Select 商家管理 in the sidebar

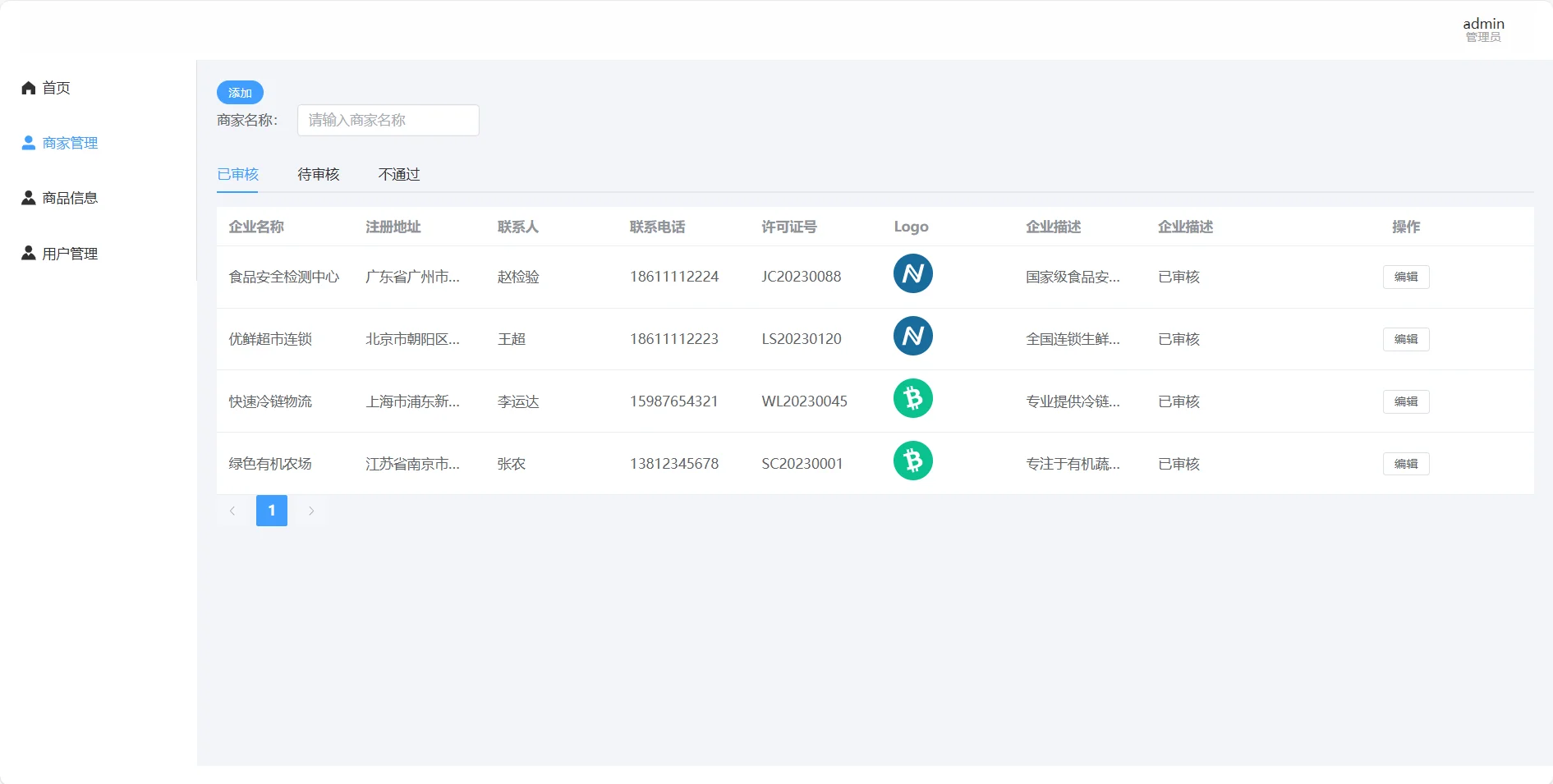pos(71,143)
